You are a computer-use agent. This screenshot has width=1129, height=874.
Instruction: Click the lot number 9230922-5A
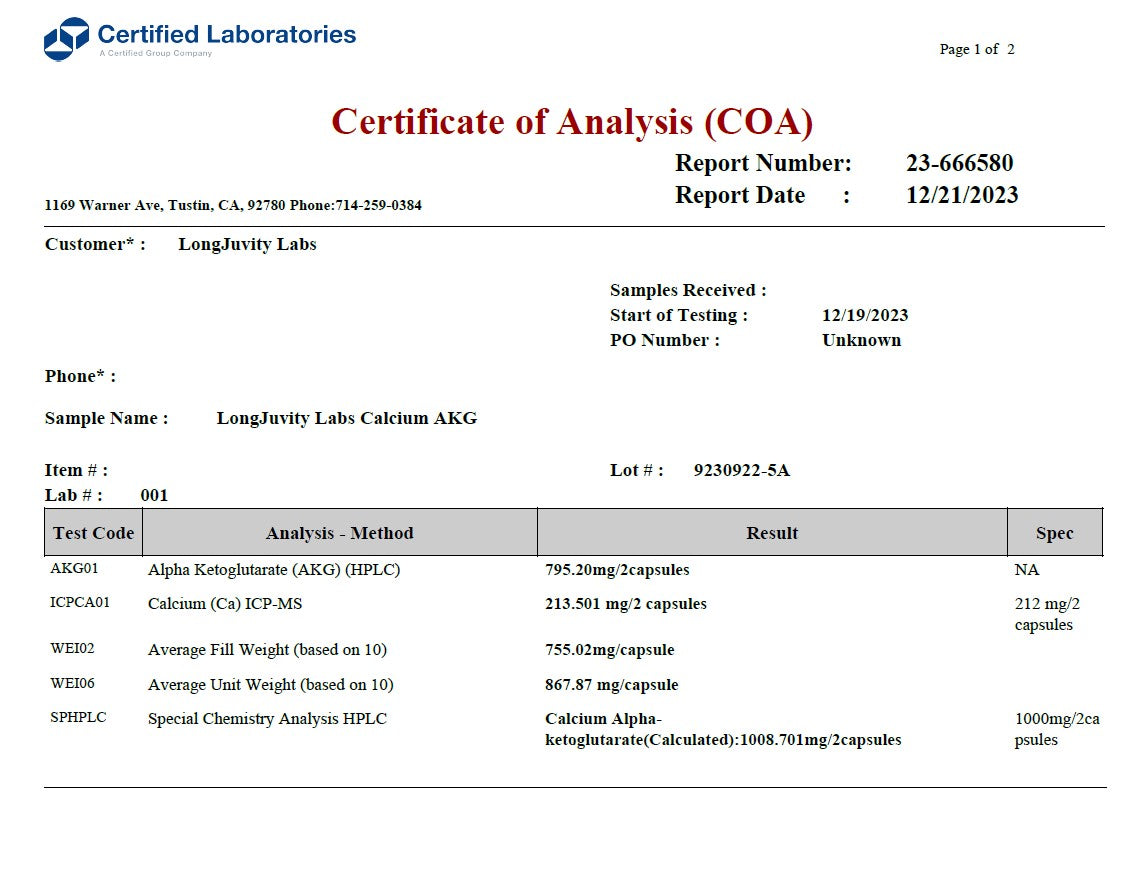741,470
